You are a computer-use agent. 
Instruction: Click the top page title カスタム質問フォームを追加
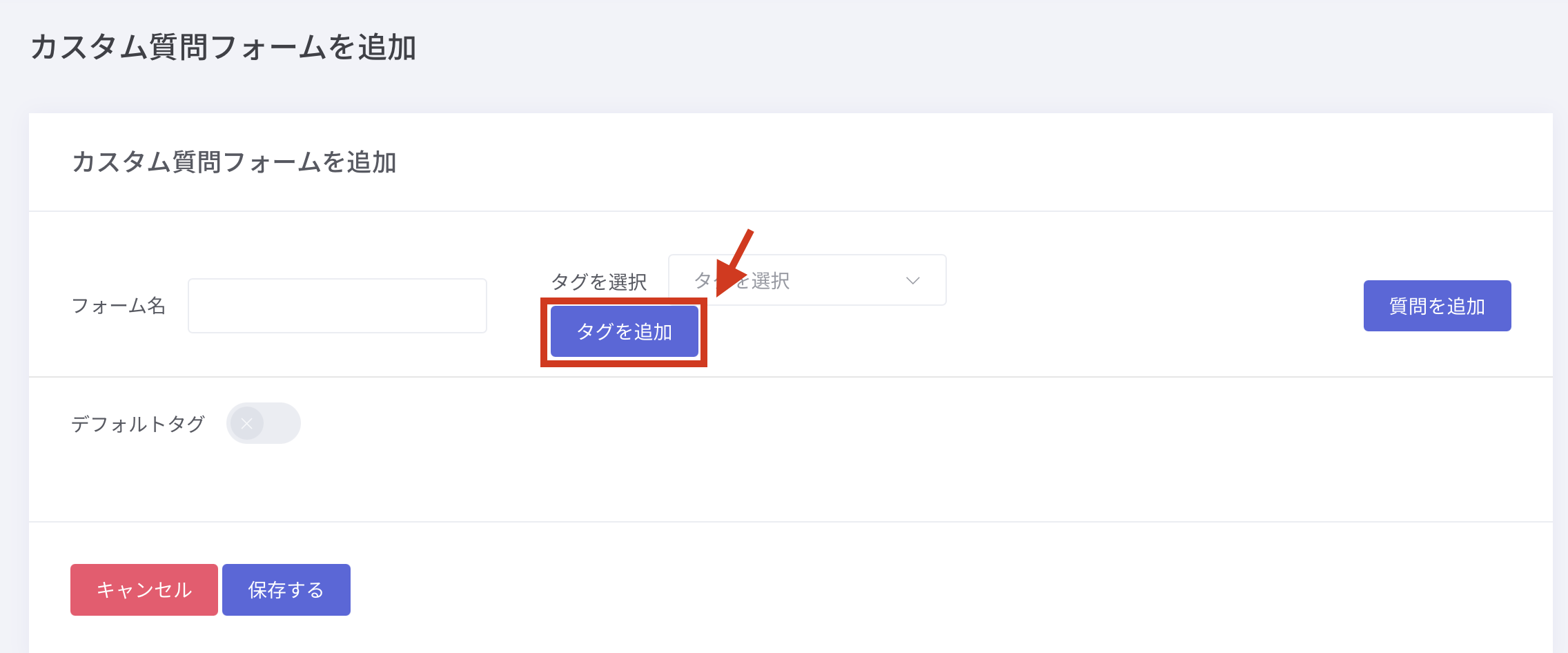[223, 48]
